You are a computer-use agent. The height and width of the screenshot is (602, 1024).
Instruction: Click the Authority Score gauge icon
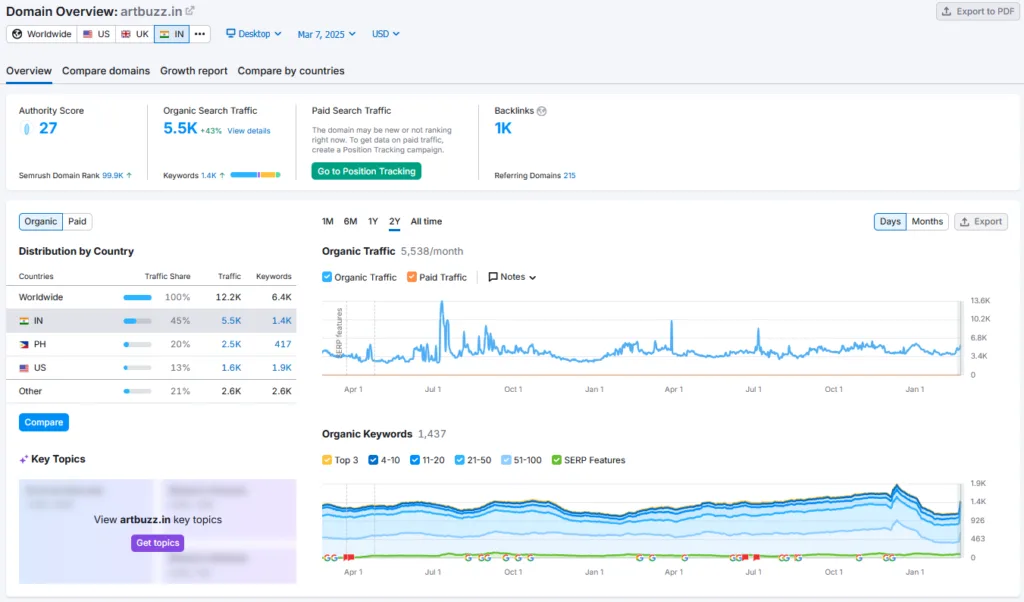(26, 129)
